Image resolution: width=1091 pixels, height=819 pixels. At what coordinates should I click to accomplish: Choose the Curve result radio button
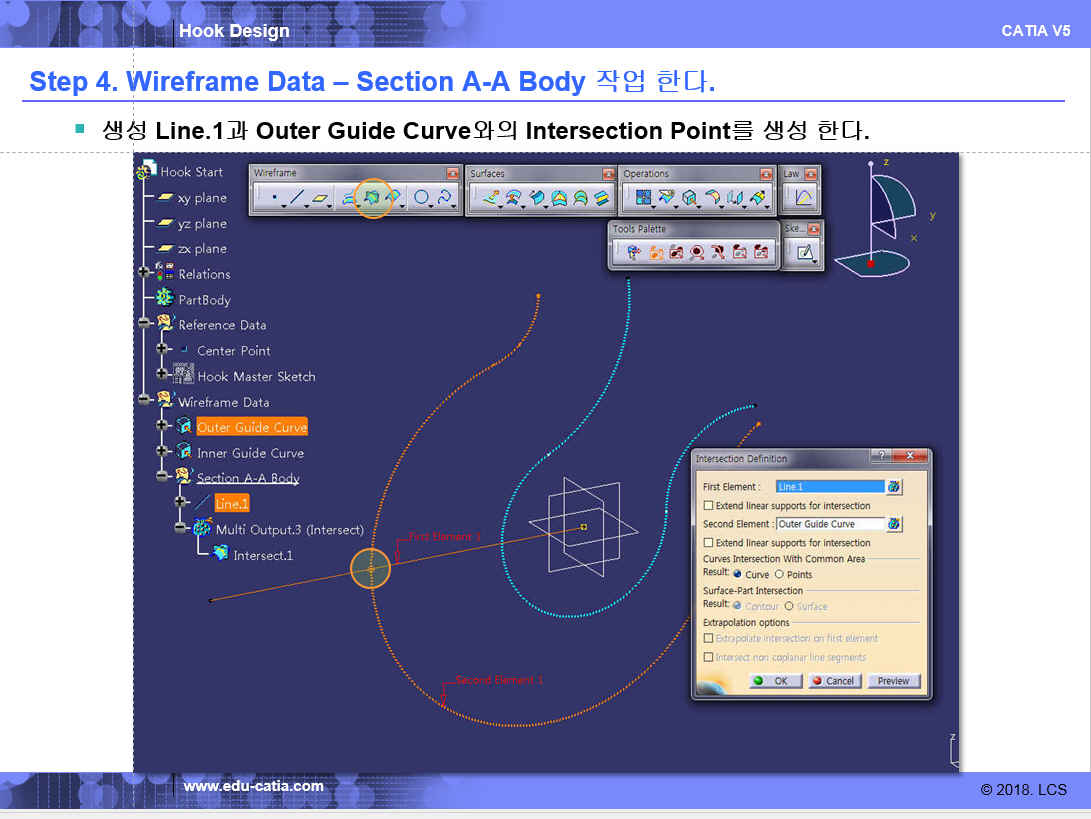738,575
